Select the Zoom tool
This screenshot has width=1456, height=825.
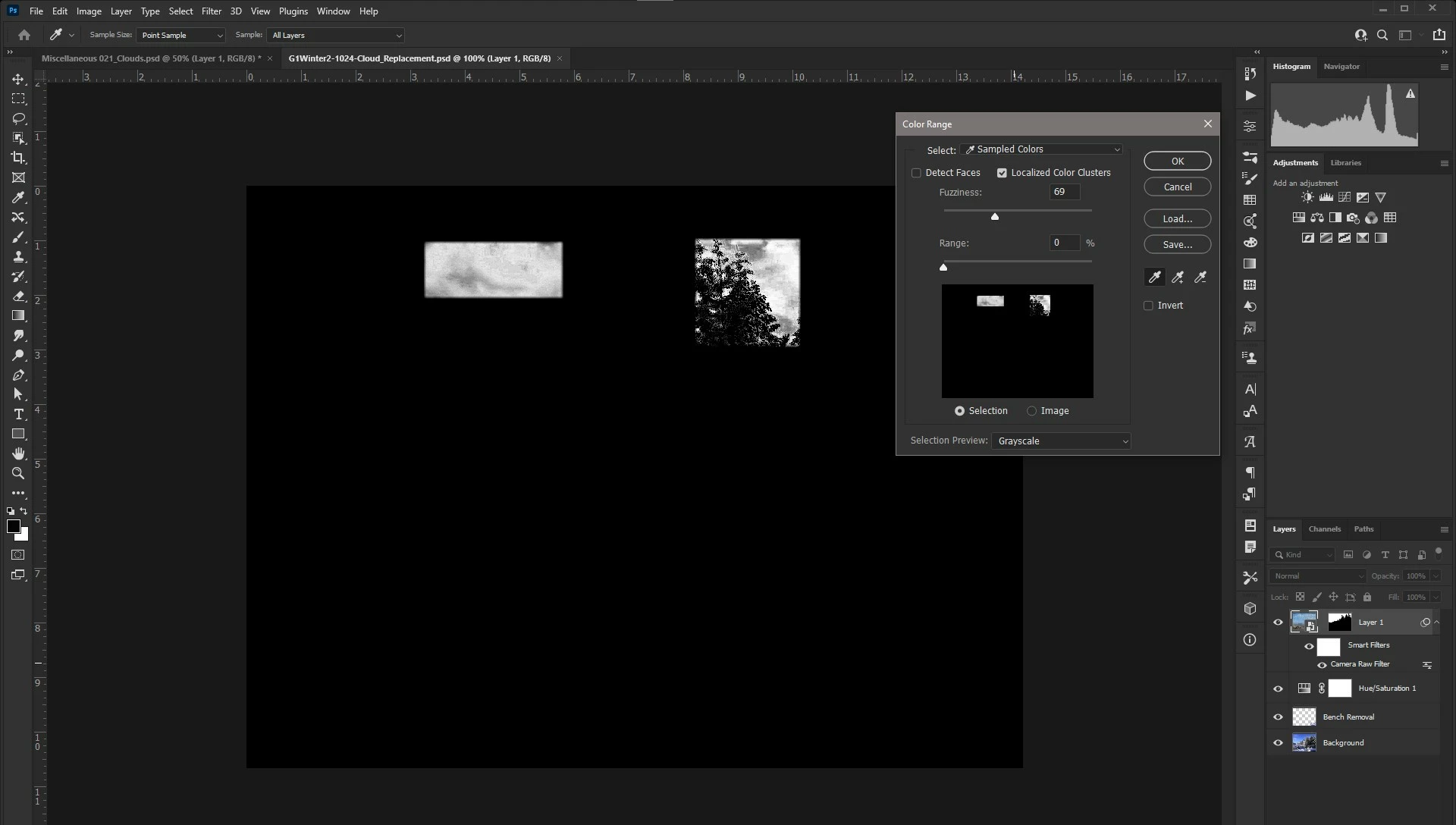pyautogui.click(x=18, y=473)
